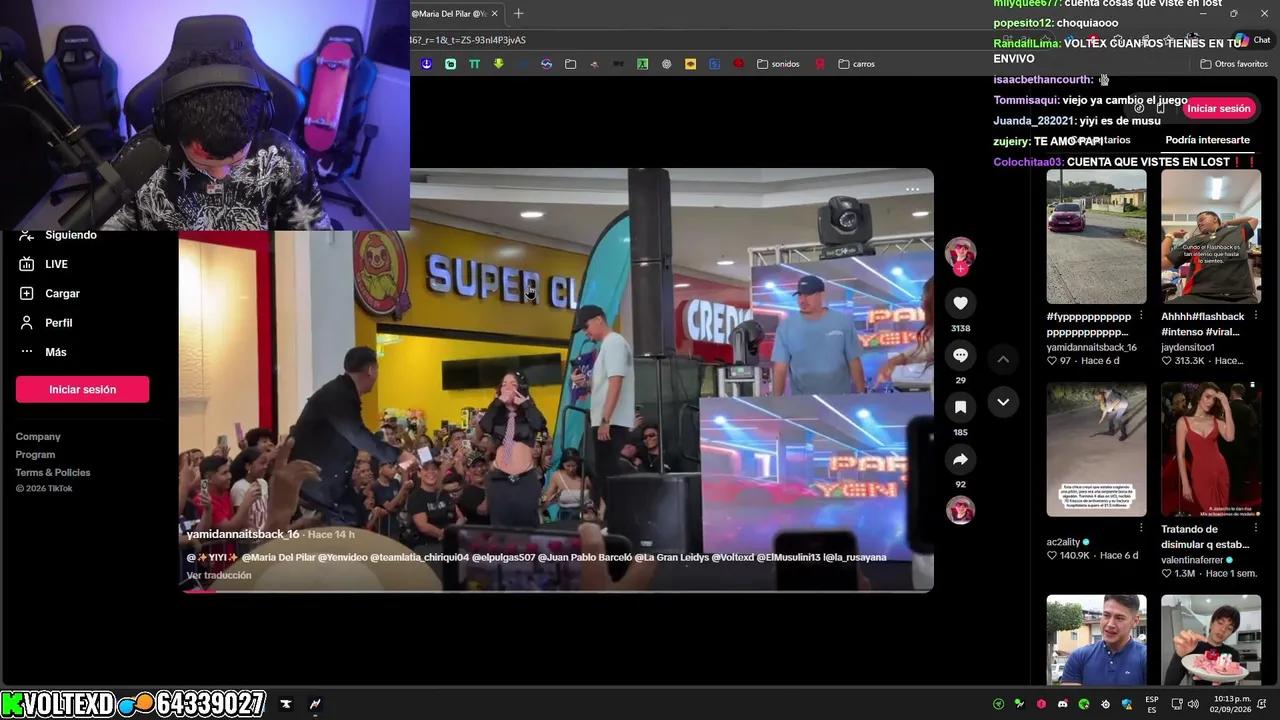Click Ver traducción under the caption
The image size is (1280, 720).
(219, 575)
